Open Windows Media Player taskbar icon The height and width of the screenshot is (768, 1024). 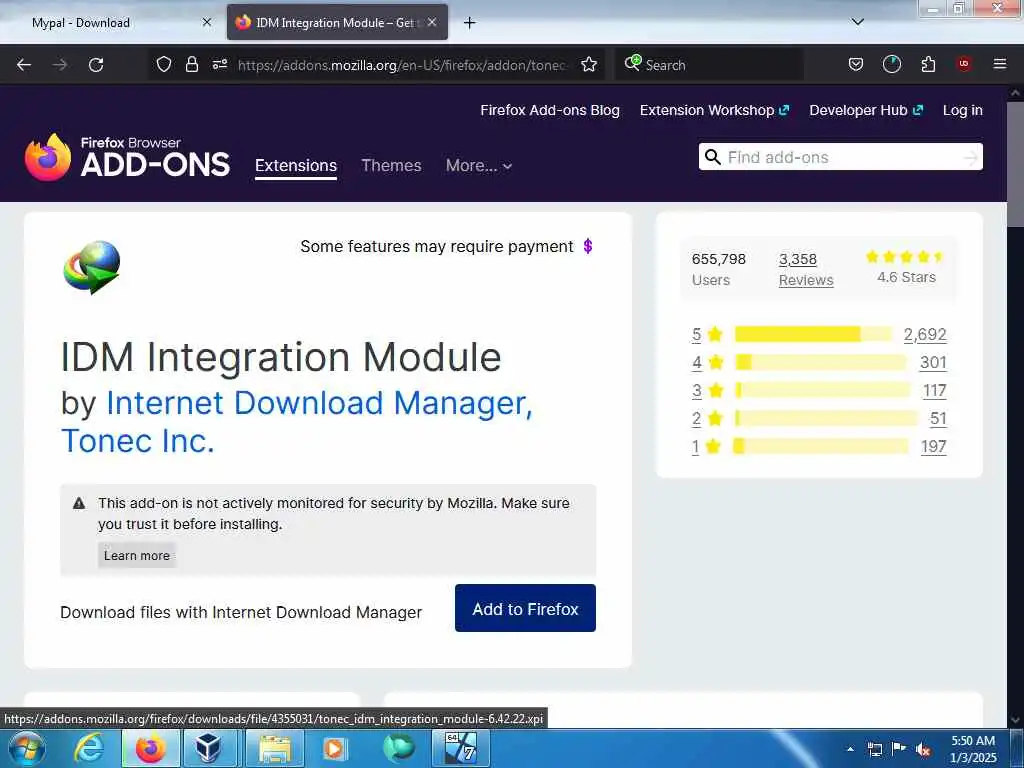click(335, 748)
